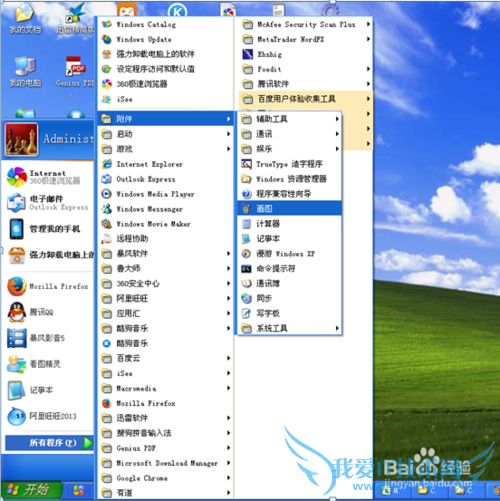Click the 暴风影音5 icon in Start menu
Viewport: 500px width, 501px height.
[17, 338]
